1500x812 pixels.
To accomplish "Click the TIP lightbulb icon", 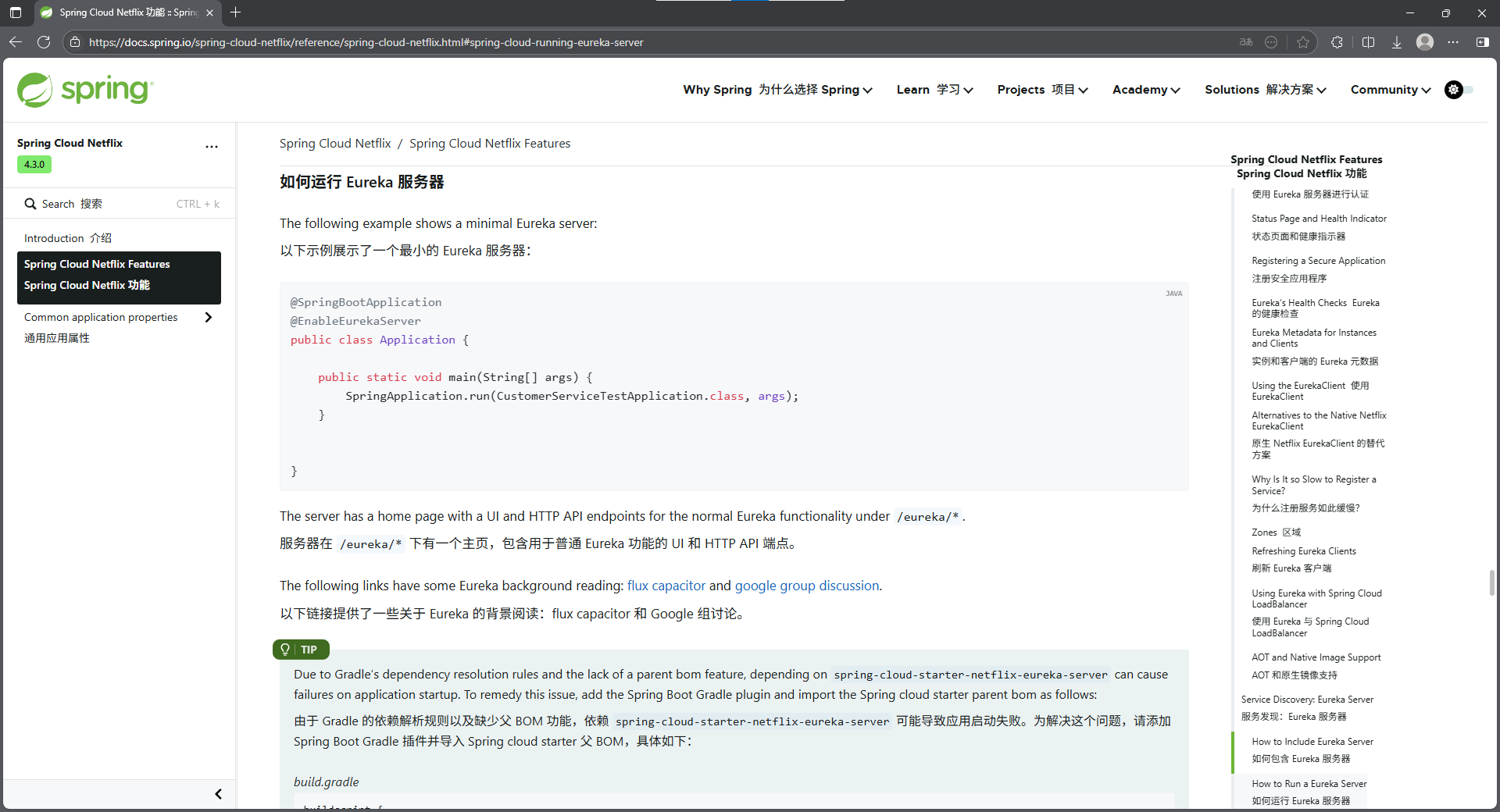I will pos(285,650).
